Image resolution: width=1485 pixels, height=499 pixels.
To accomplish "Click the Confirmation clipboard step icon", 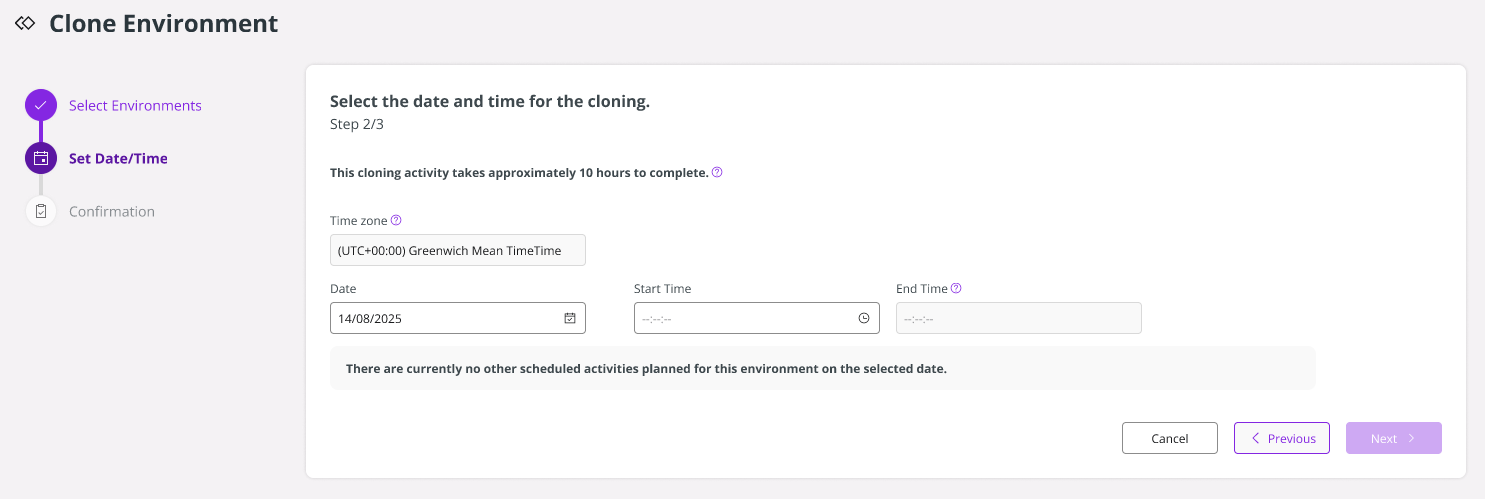I will click(41, 211).
